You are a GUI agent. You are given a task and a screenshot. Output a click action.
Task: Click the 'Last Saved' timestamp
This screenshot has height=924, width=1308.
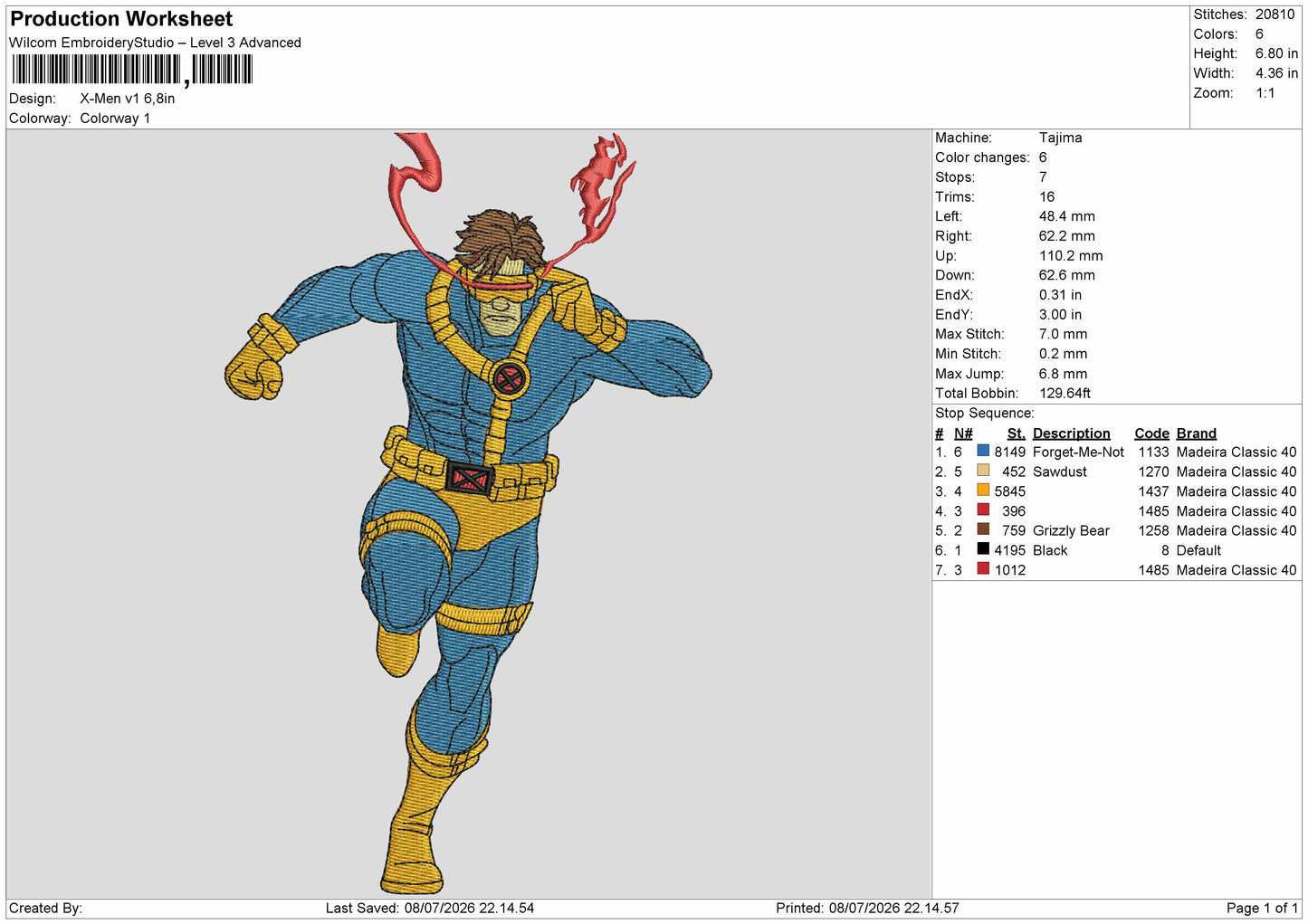click(x=430, y=909)
